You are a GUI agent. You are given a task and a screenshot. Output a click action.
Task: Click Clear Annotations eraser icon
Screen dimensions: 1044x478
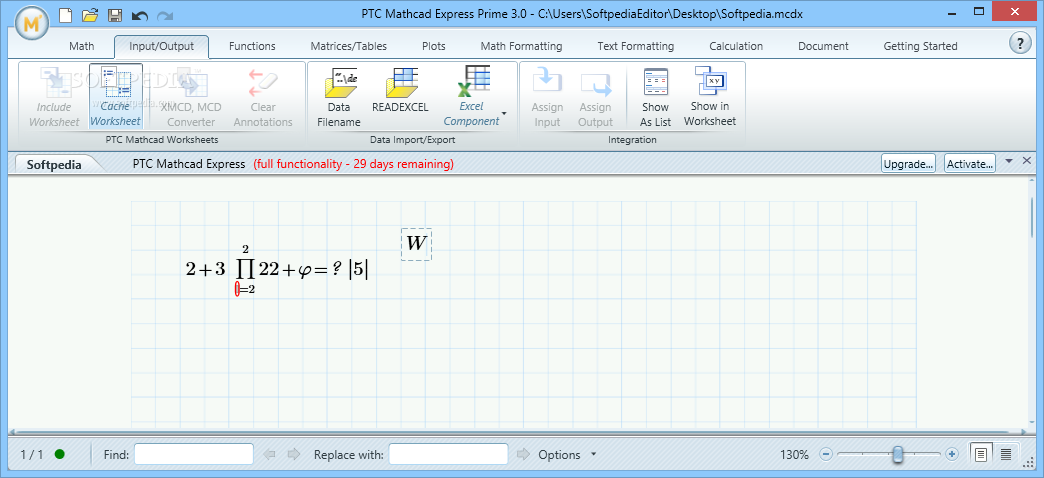point(263,97)
